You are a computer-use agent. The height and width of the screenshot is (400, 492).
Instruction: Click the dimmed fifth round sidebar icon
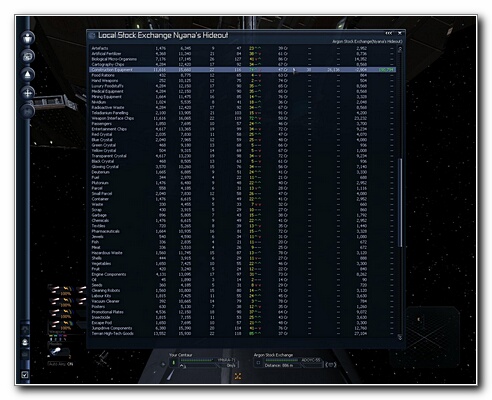(28, 111)
